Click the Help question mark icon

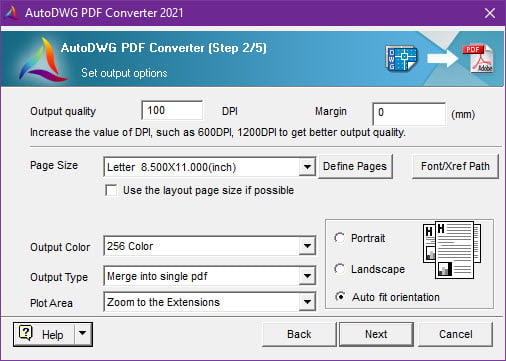[26, 333]
